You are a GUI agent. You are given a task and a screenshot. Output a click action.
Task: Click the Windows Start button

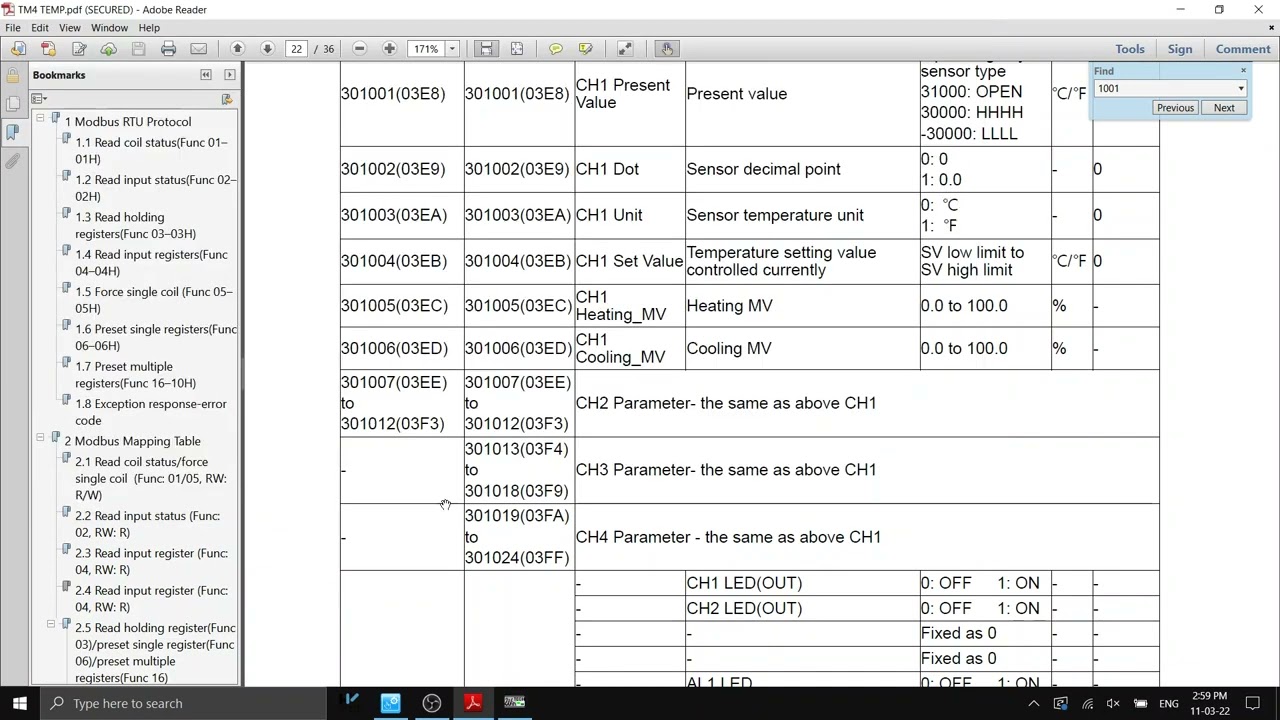click(19, 703)
